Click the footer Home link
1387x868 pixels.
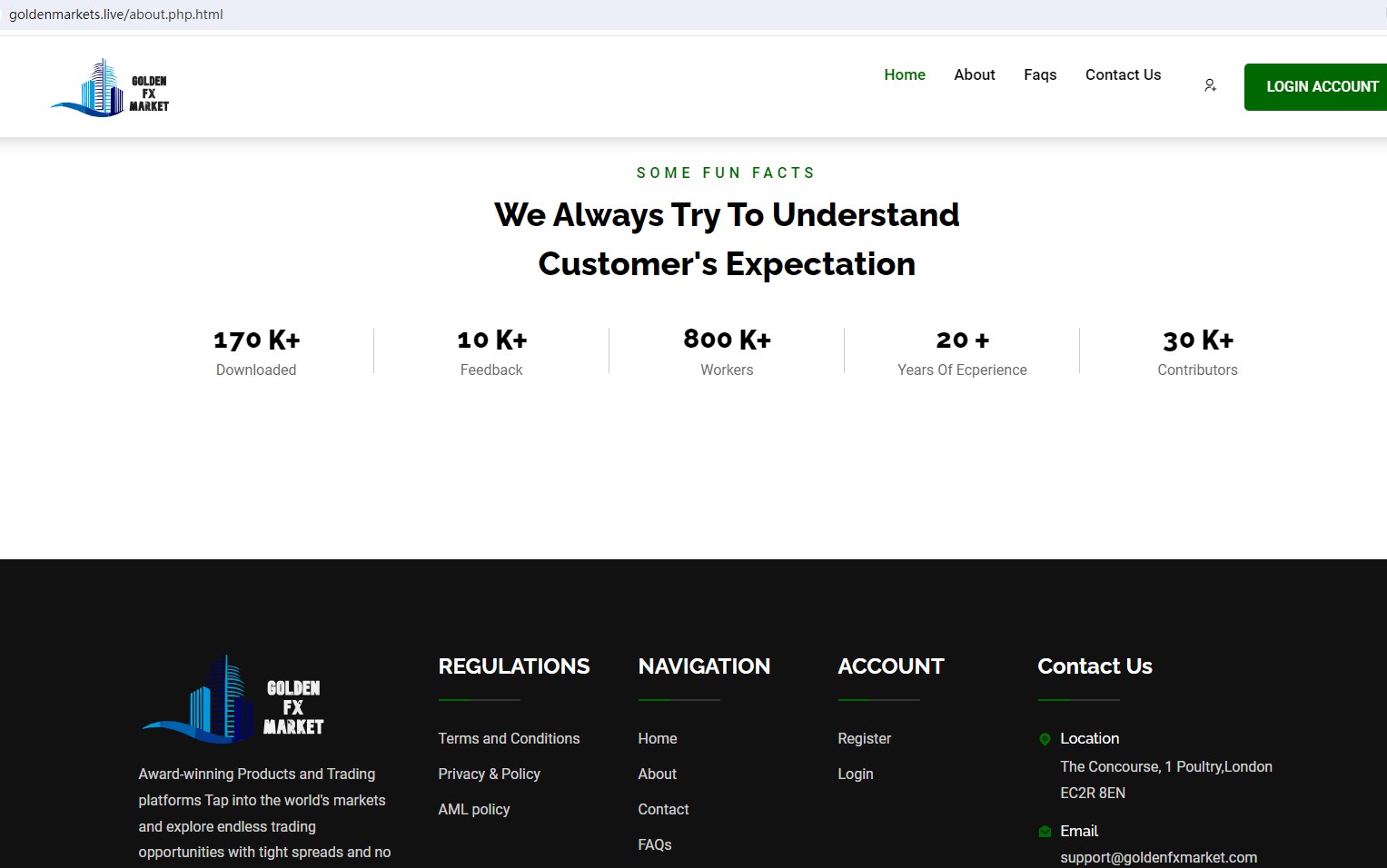tap(658, 738)
